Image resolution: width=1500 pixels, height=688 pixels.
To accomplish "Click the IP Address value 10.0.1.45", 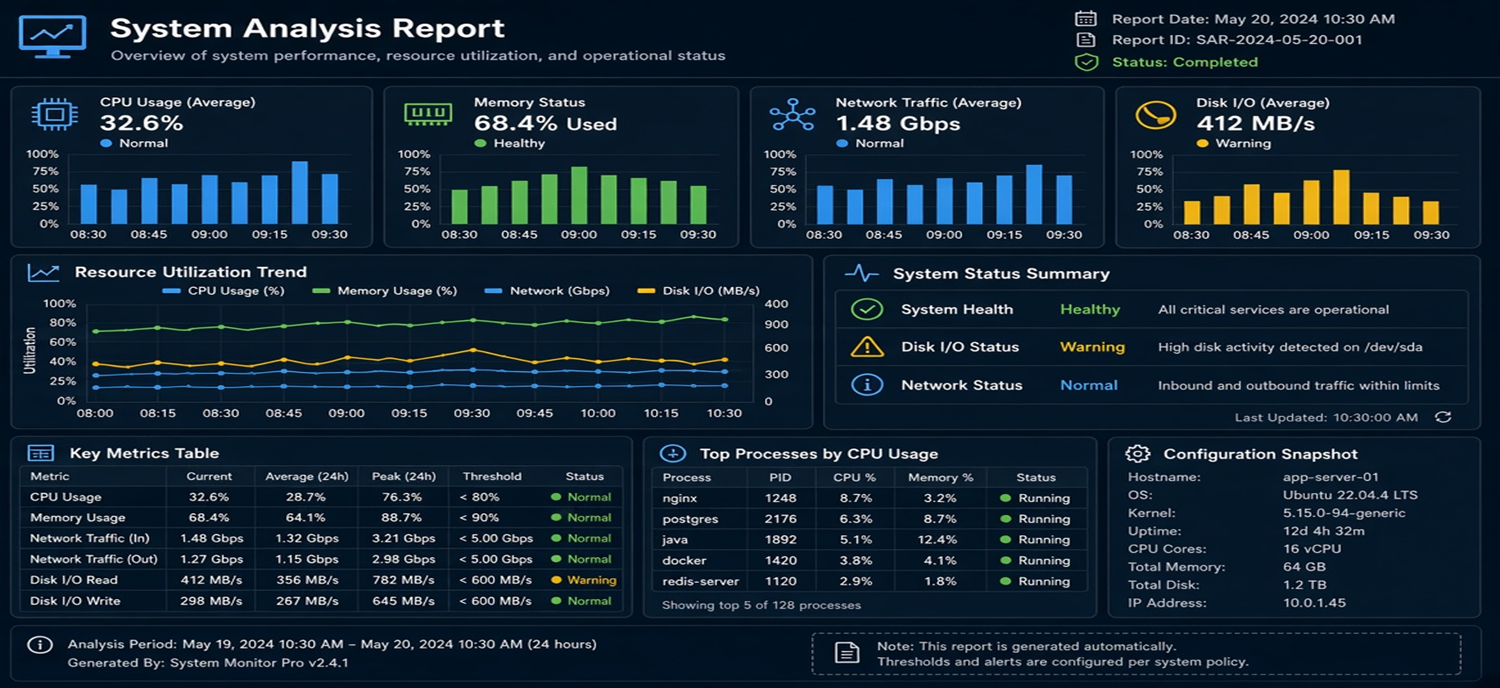I will pyautogui.click(x=1316, y=603).
